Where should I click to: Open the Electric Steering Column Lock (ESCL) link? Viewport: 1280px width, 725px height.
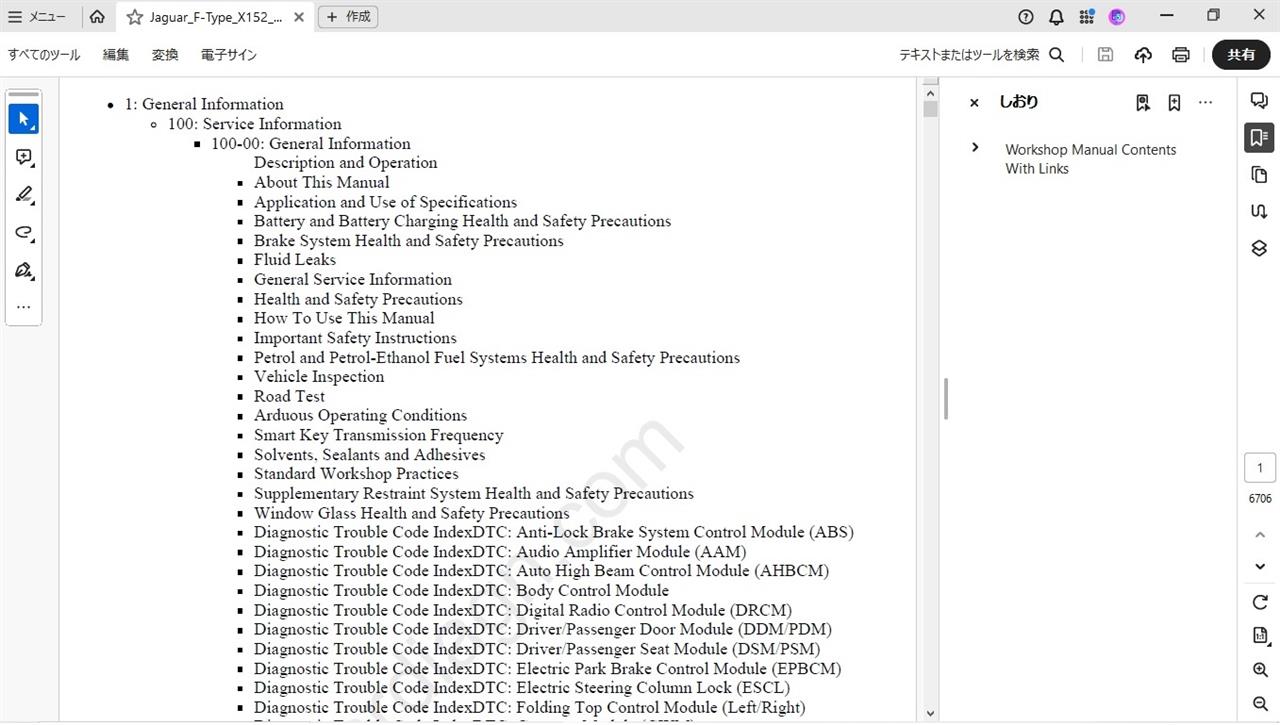pyautogui.click(x=521, y=688)
